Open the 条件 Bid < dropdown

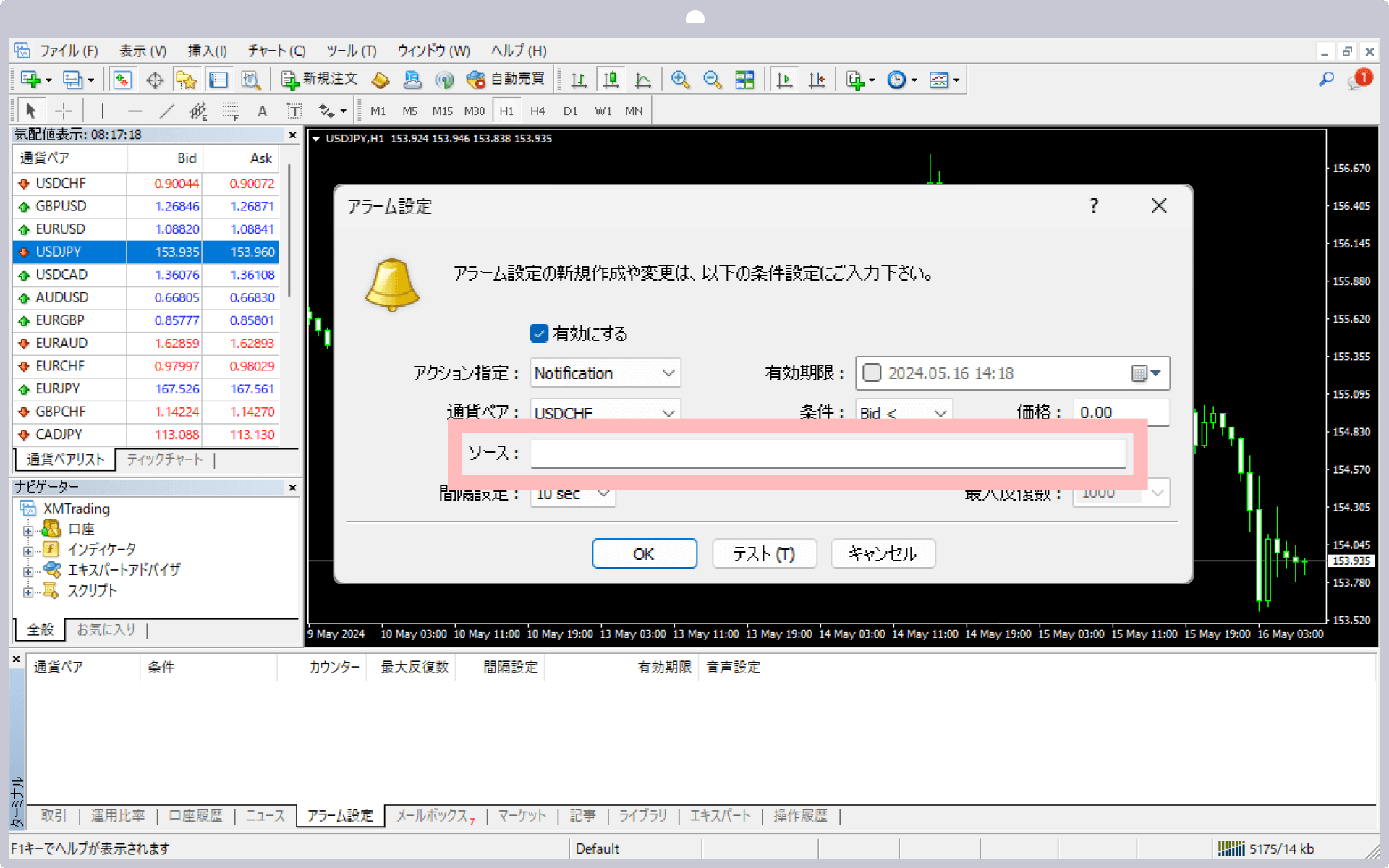pyautogui.click(x=904, y=410)
